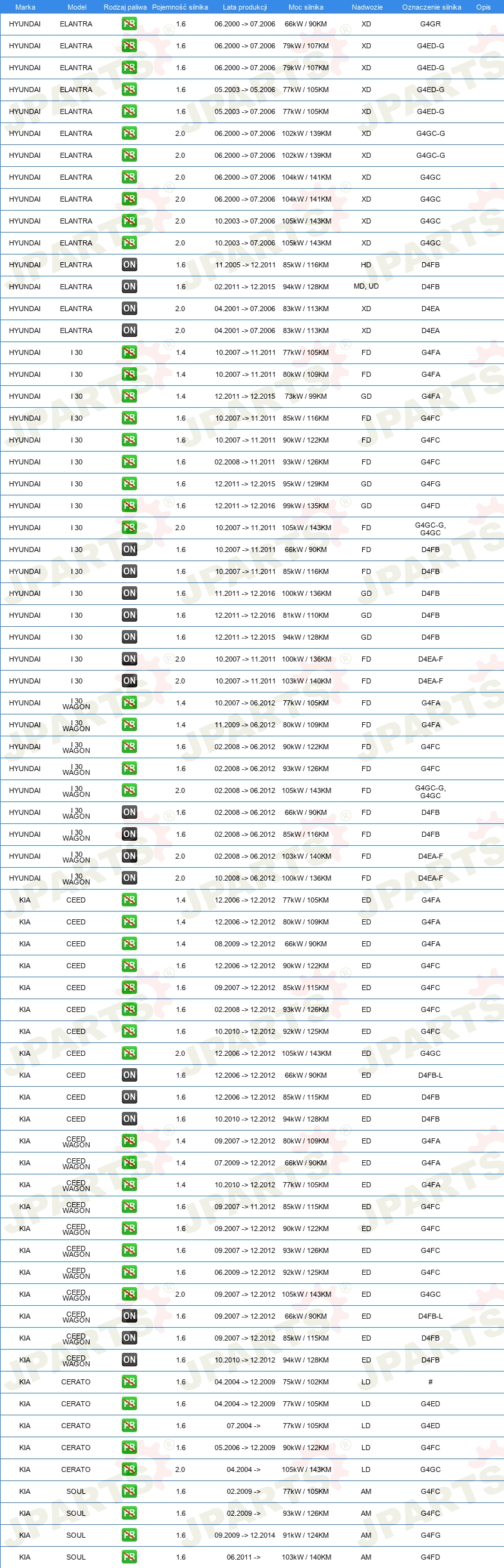Select the 09.2009 -> 12.2014 date cell
504x1568 pixels.
[245, 1535]
